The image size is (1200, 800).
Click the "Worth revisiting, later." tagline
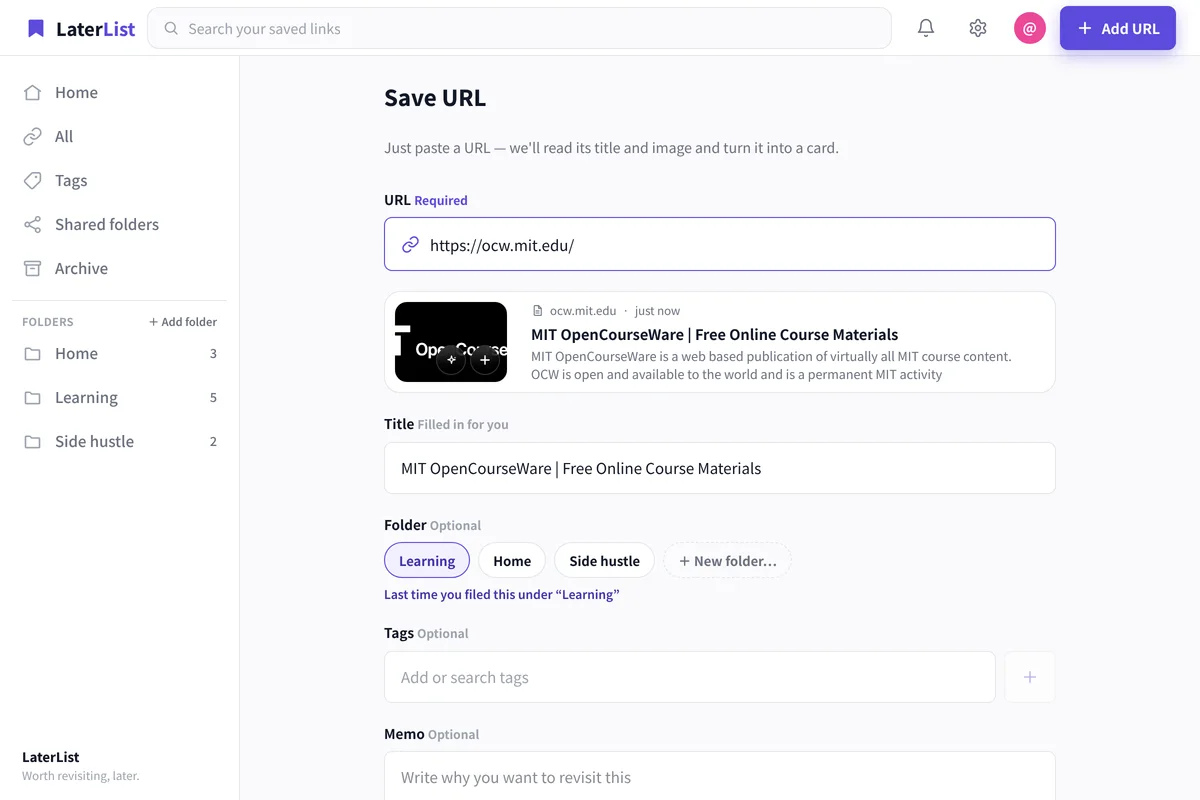tap(81, 776)
